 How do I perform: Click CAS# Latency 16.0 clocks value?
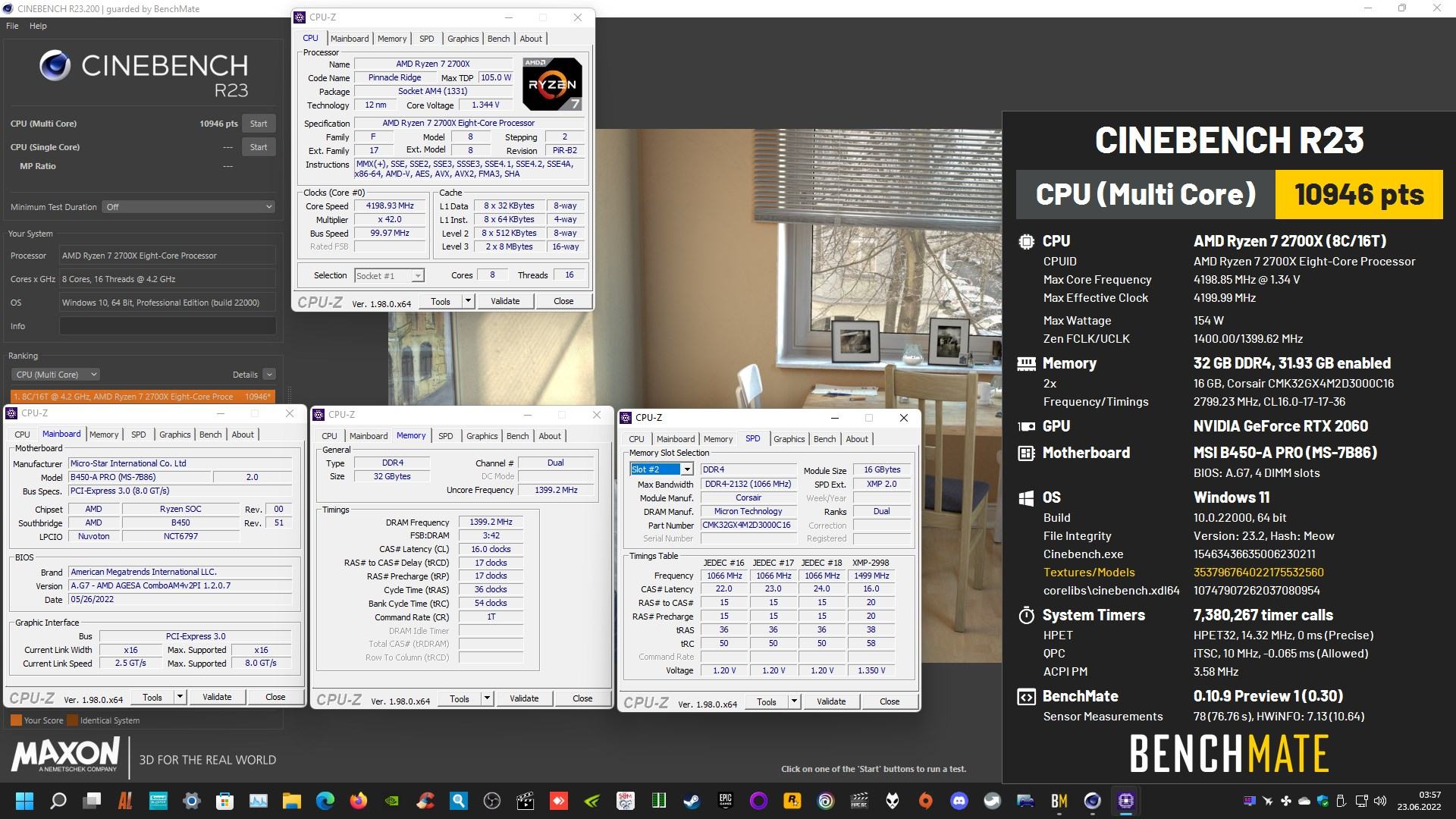click(x=491, y=549)
